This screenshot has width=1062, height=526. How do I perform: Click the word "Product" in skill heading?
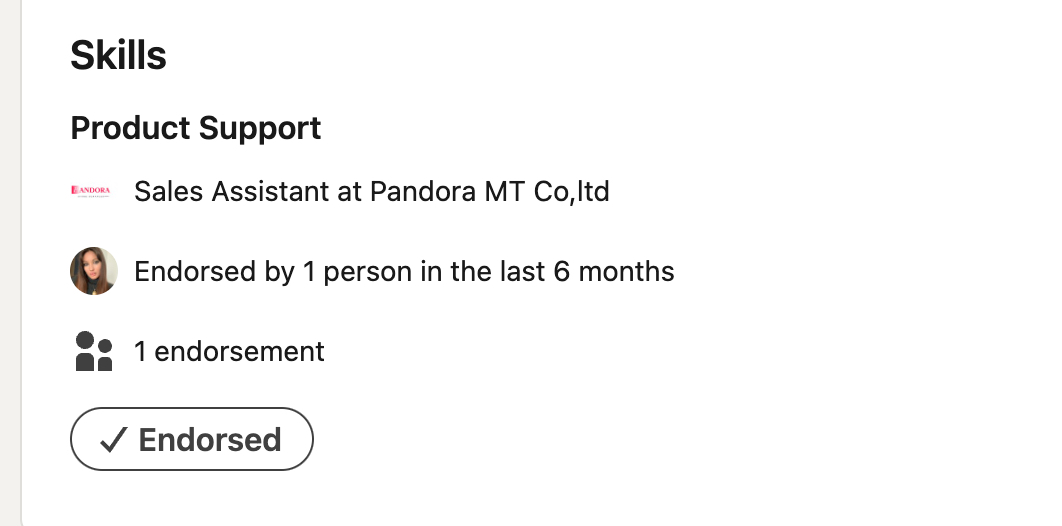click(130, 128)
